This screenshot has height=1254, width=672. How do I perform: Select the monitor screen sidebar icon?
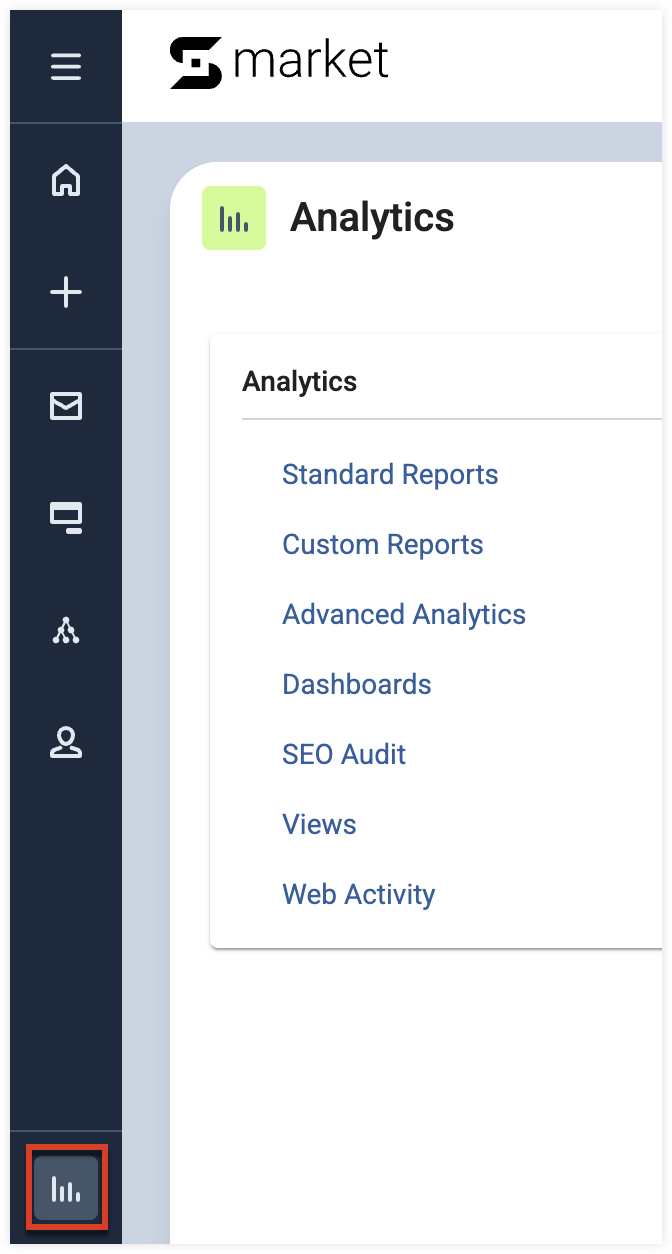pyautogui.click(x=66, y=517)
